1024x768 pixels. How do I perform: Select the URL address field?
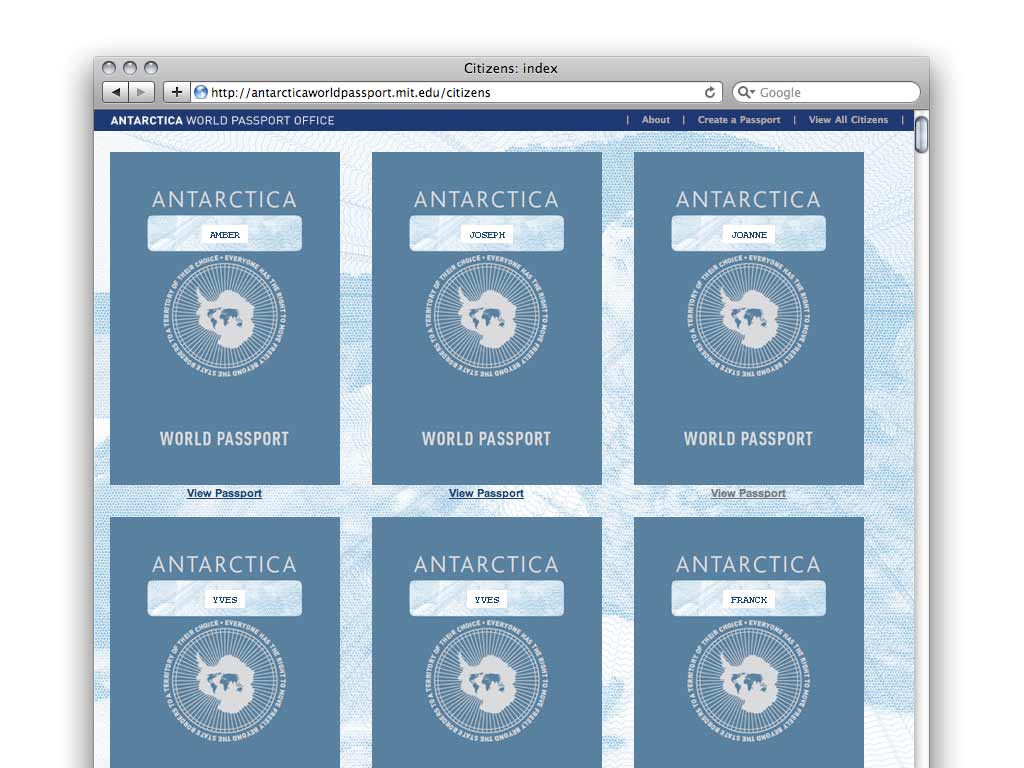[x=456, y=92]
